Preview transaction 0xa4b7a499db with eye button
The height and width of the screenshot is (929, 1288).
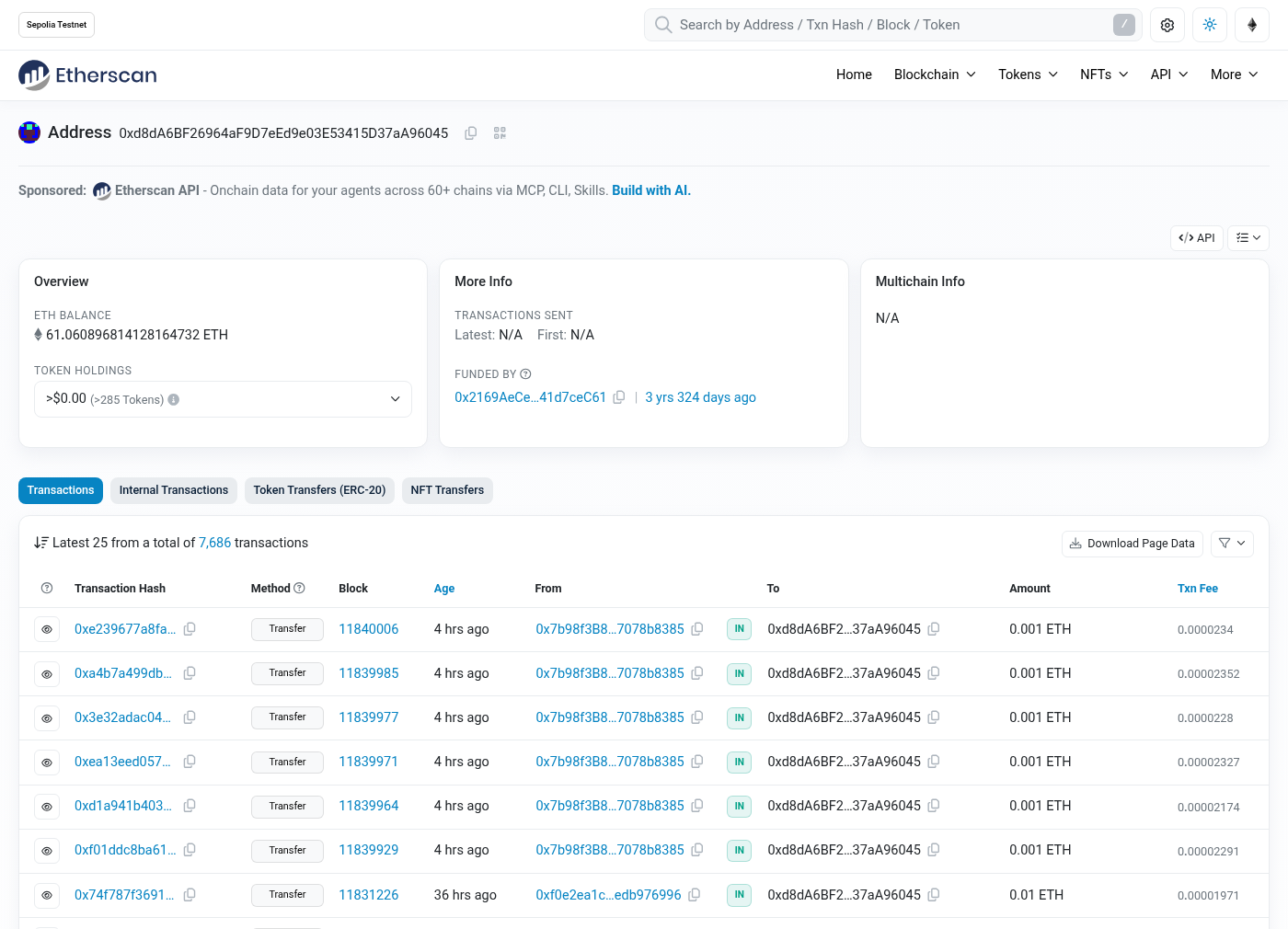click(47, 674)
